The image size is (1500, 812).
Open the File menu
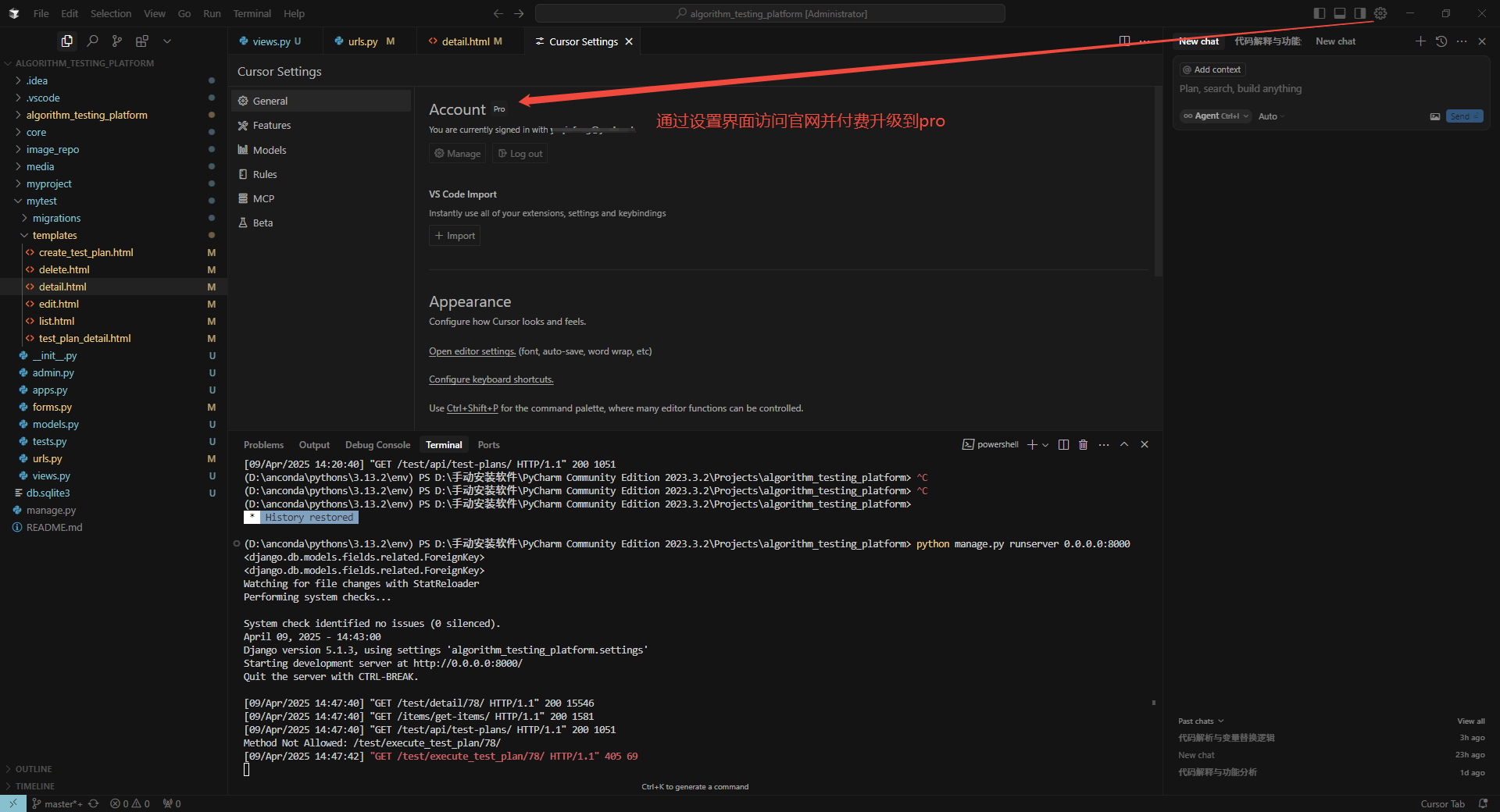41,13
